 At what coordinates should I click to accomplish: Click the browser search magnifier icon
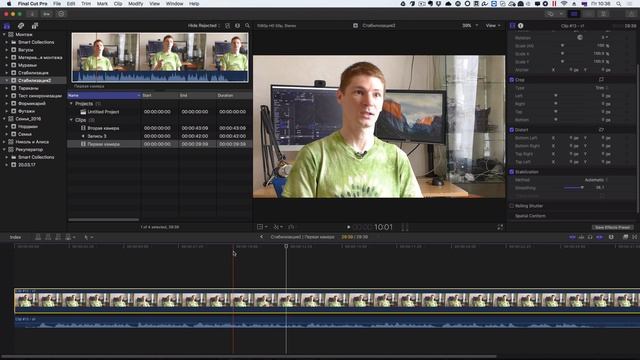coord(247,26)
